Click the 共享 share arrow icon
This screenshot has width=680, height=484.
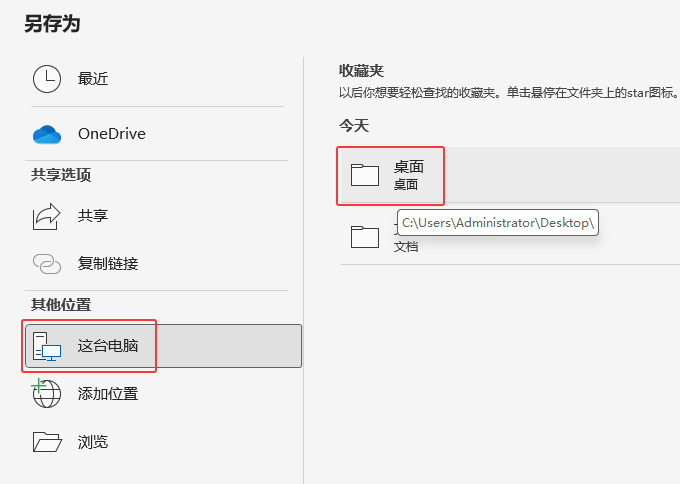[x=47, y=216]
